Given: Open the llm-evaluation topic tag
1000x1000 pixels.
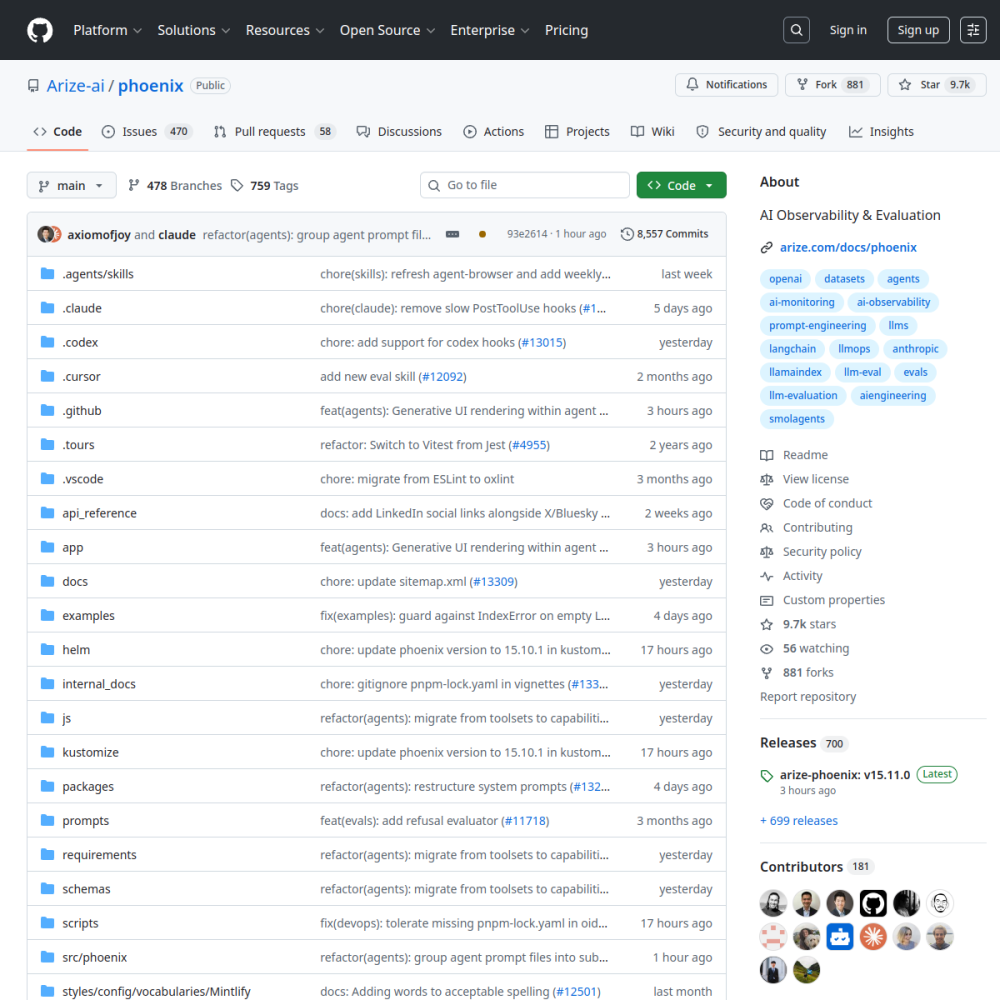Looking at the screenshot, I should 803,395.
